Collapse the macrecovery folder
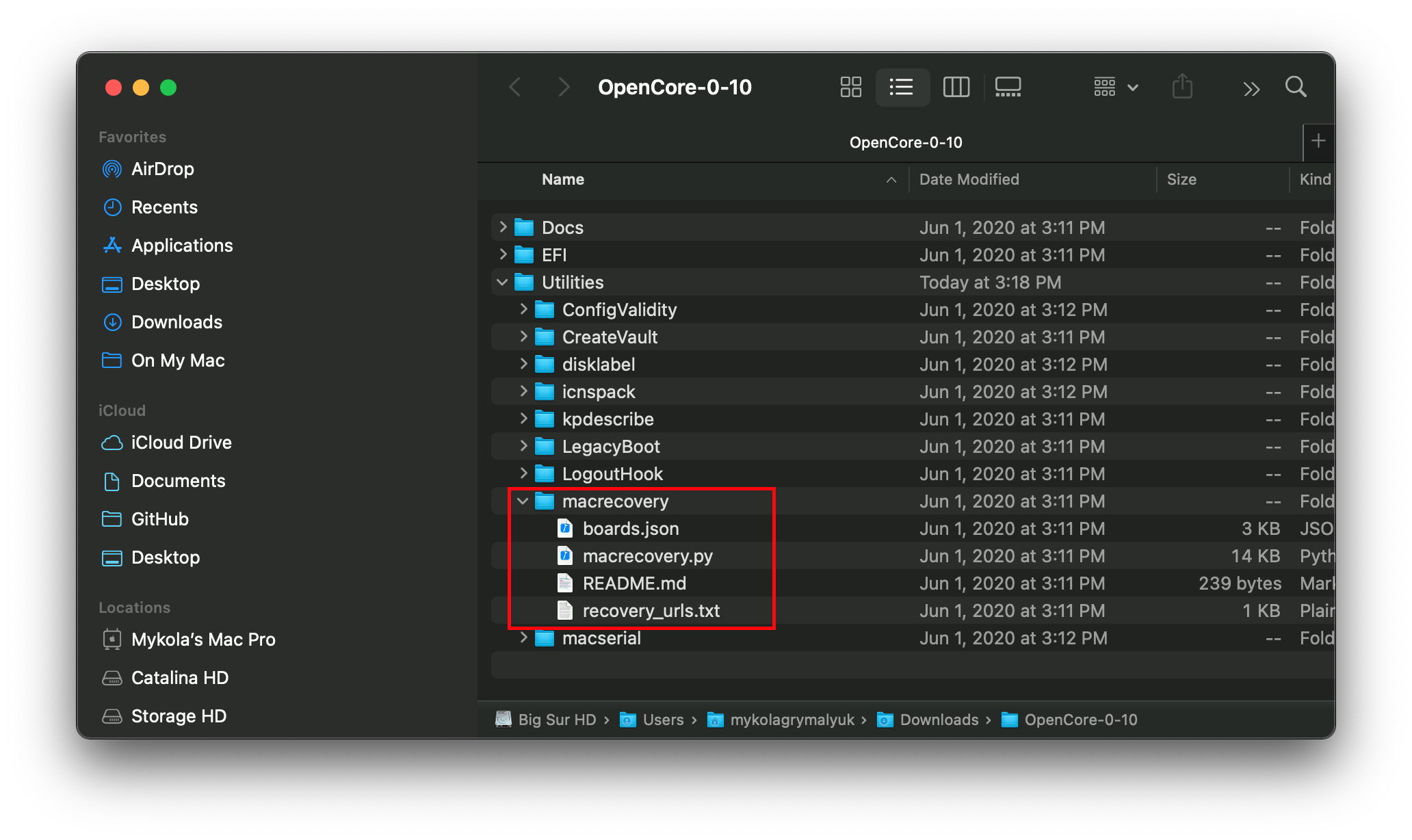Image resolution: width=1412 pixels, height=840 pixels. click(x=523, y=501)
